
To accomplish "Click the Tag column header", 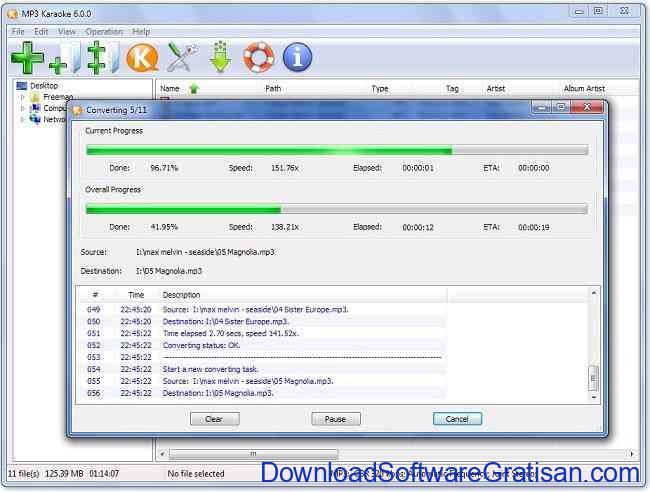I will pos(452,88).
